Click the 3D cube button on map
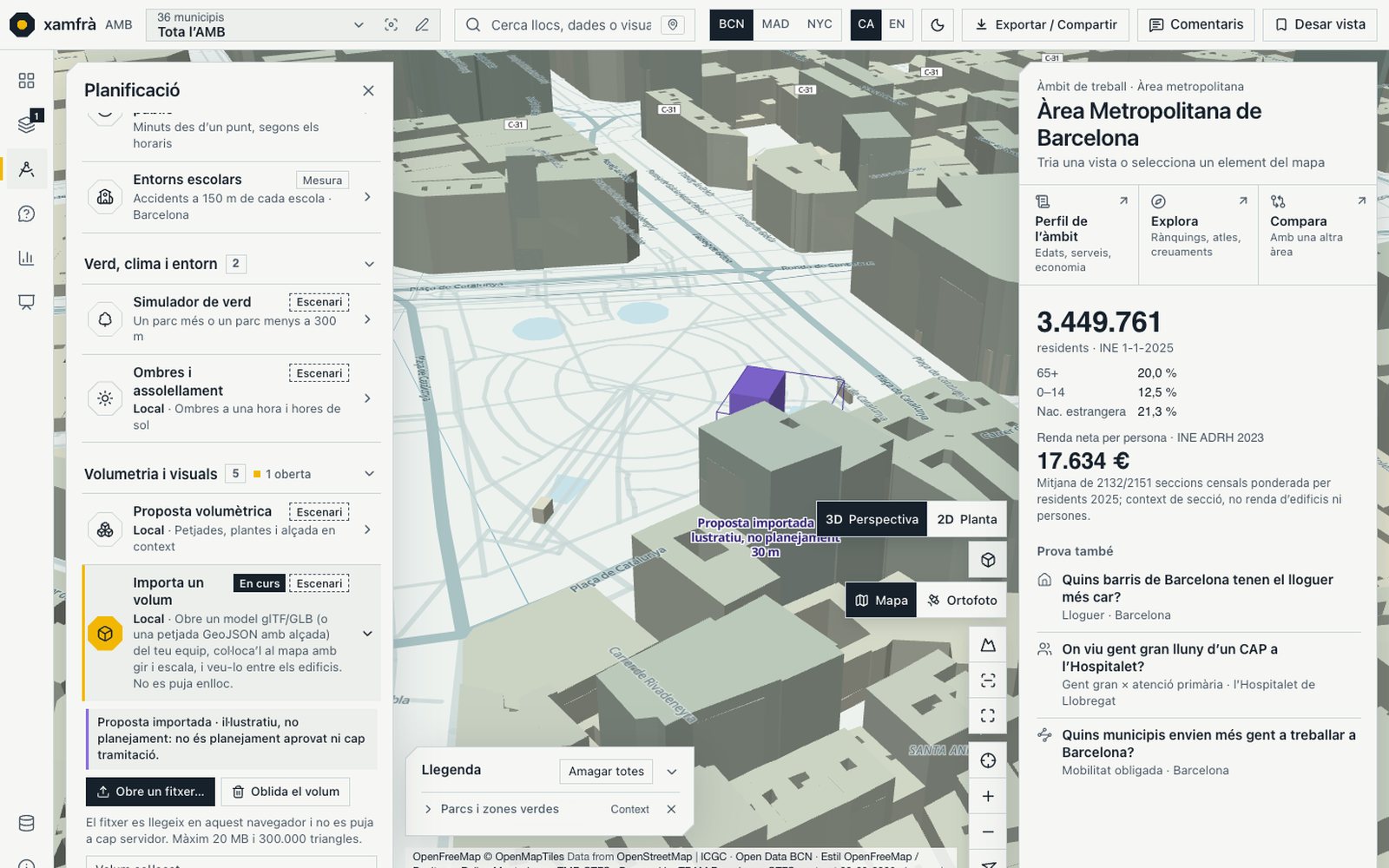 (988, 560)
